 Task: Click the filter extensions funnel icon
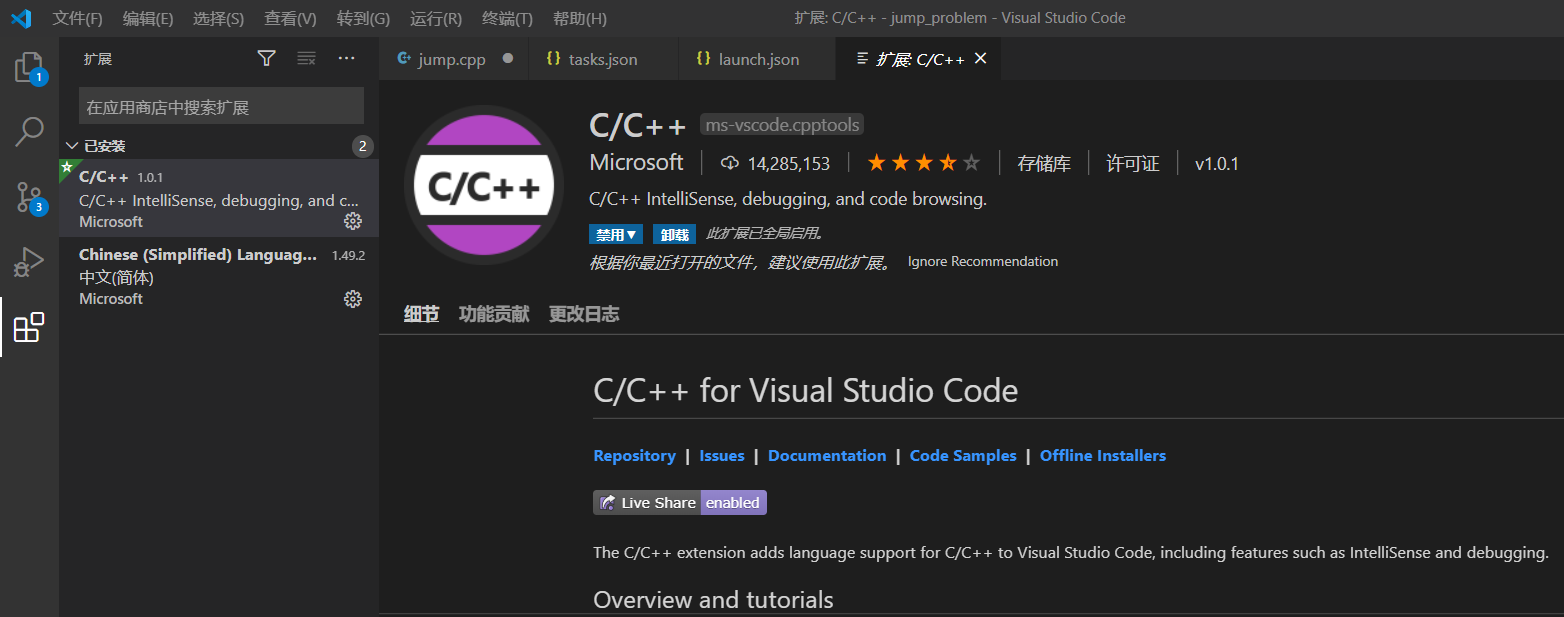(266, 59)
